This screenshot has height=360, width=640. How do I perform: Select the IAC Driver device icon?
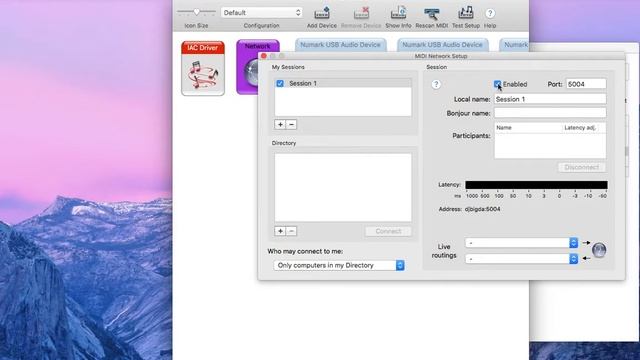pyautogui.click(x=203, y=68)
